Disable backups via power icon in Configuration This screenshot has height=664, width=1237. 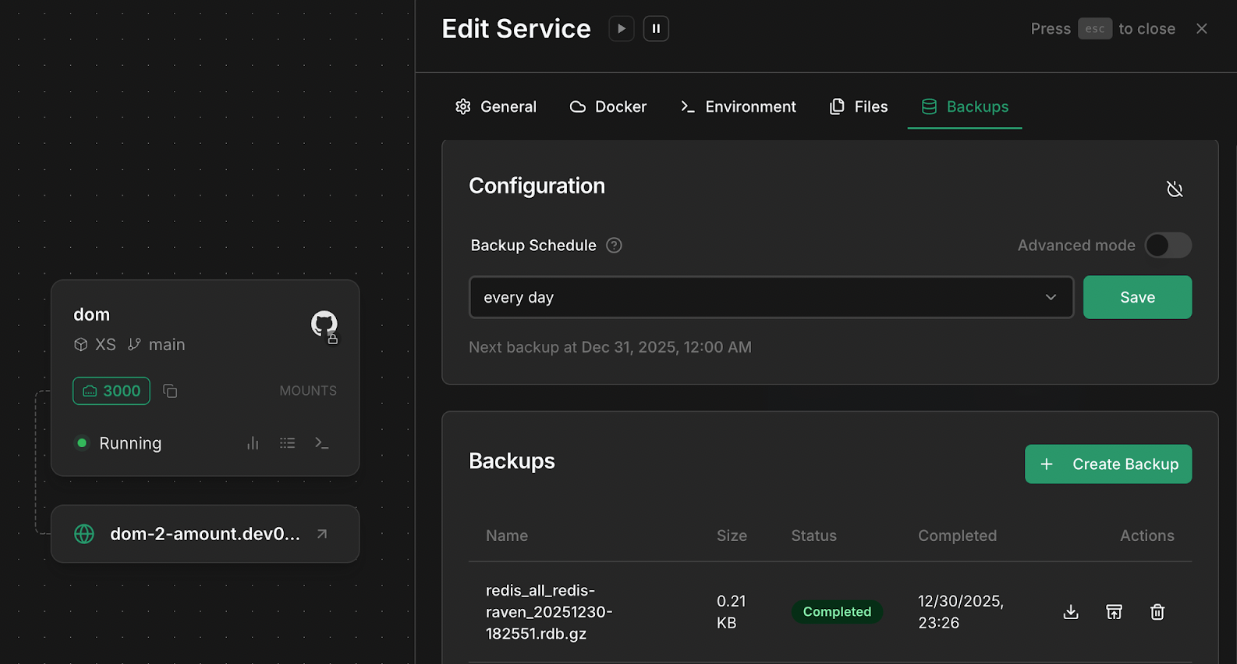point(1175,189)
